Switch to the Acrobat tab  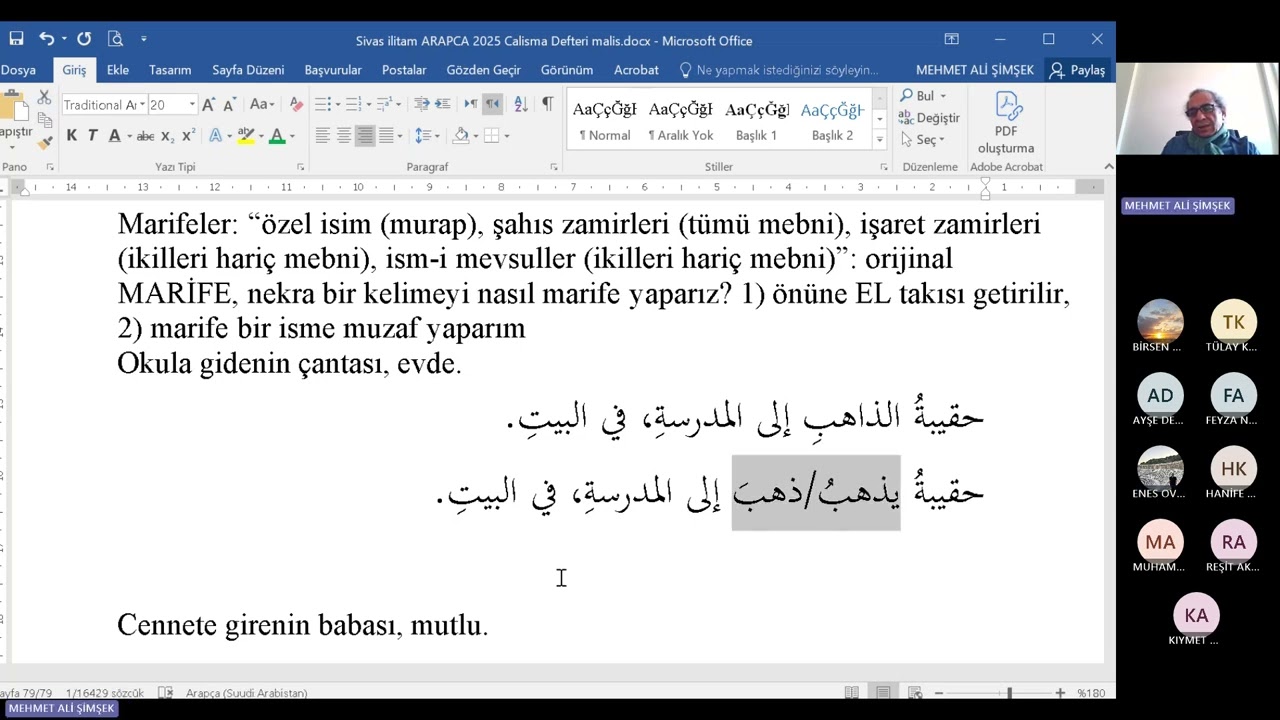coord(636,70)
